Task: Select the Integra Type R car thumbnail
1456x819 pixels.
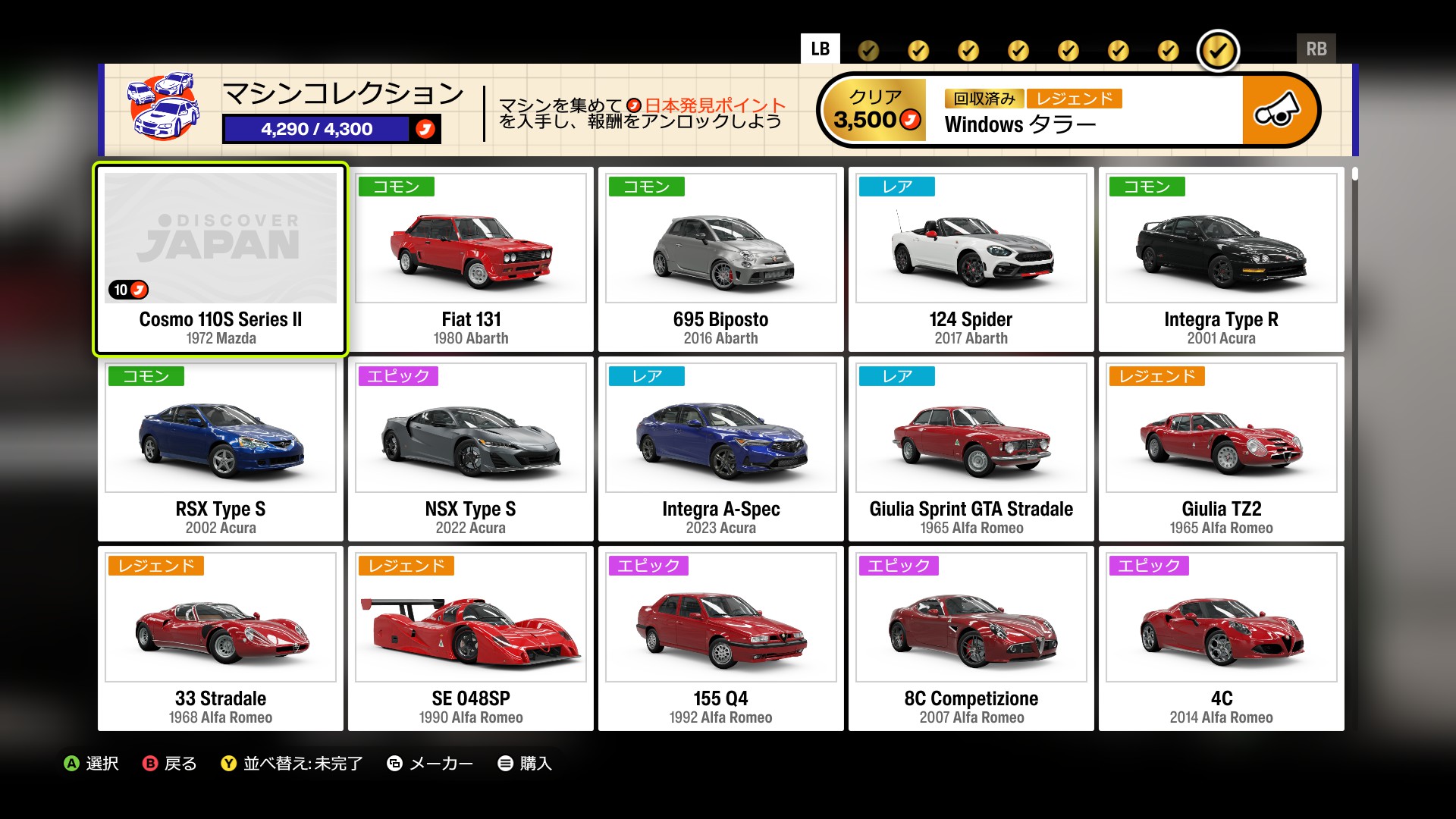Action: [1222, 238]
